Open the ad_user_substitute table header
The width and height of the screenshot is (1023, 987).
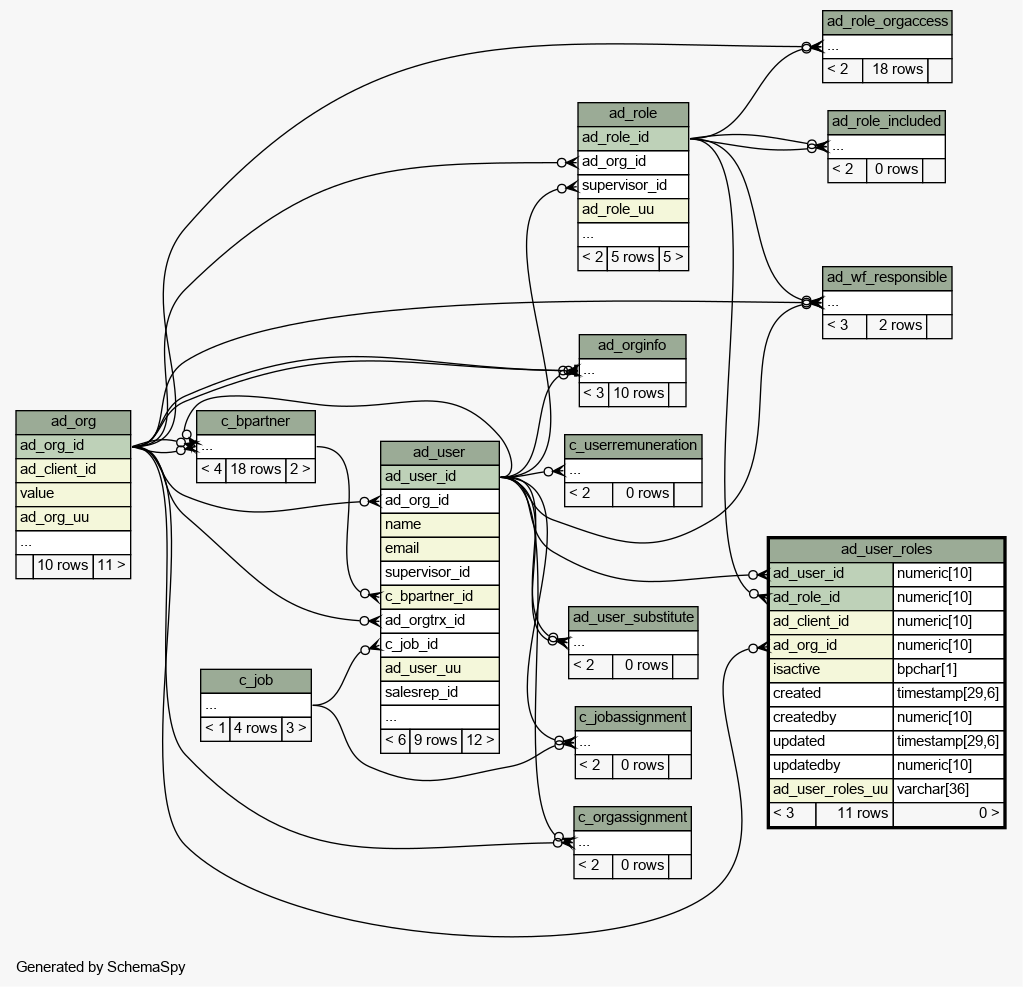pos(633,618)
